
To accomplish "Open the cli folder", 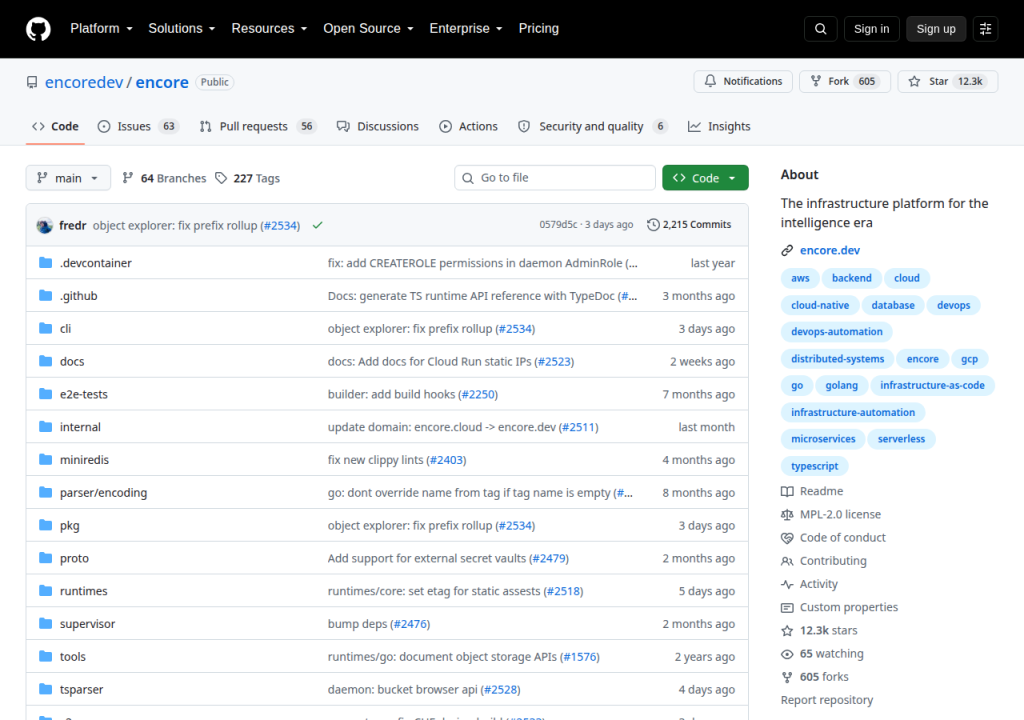I will pyautogui.click(x=65, y=329).
